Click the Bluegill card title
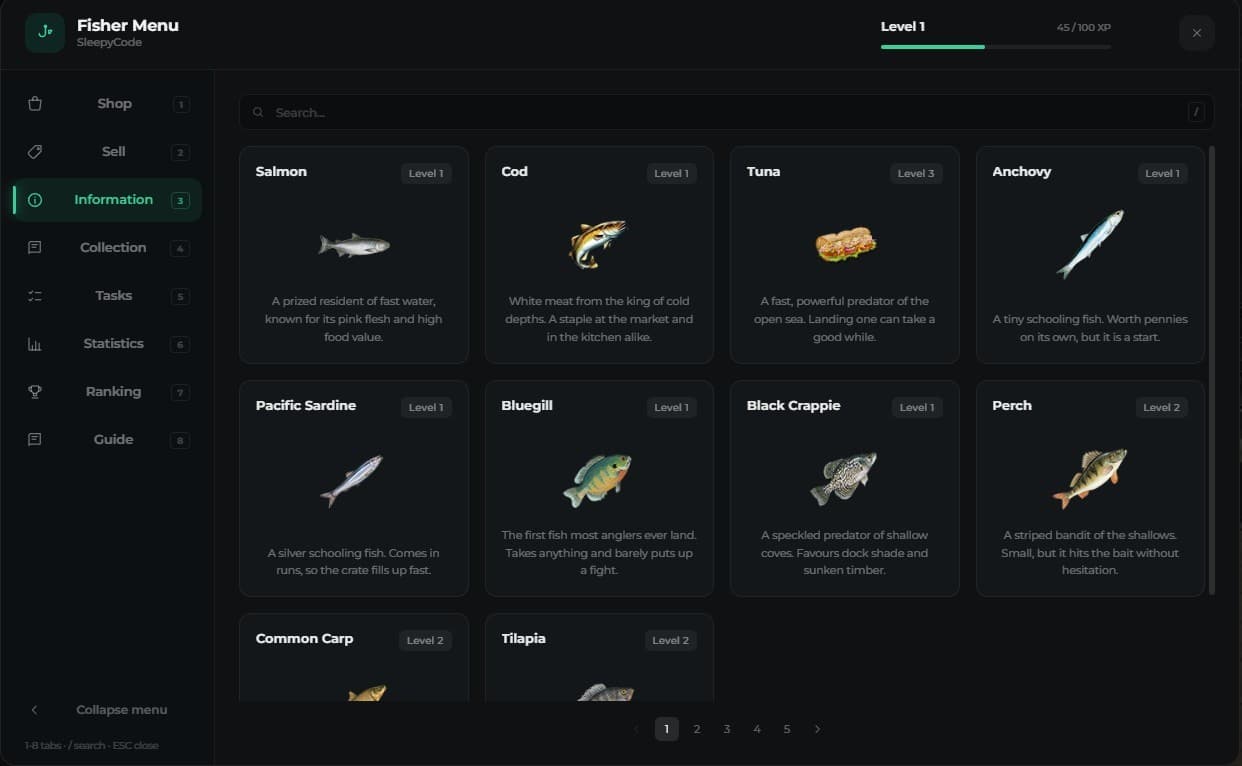 tap(527, 406)
